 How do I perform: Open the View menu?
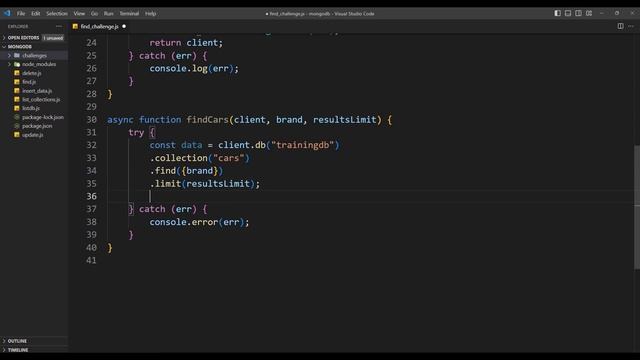pos(79,13)
